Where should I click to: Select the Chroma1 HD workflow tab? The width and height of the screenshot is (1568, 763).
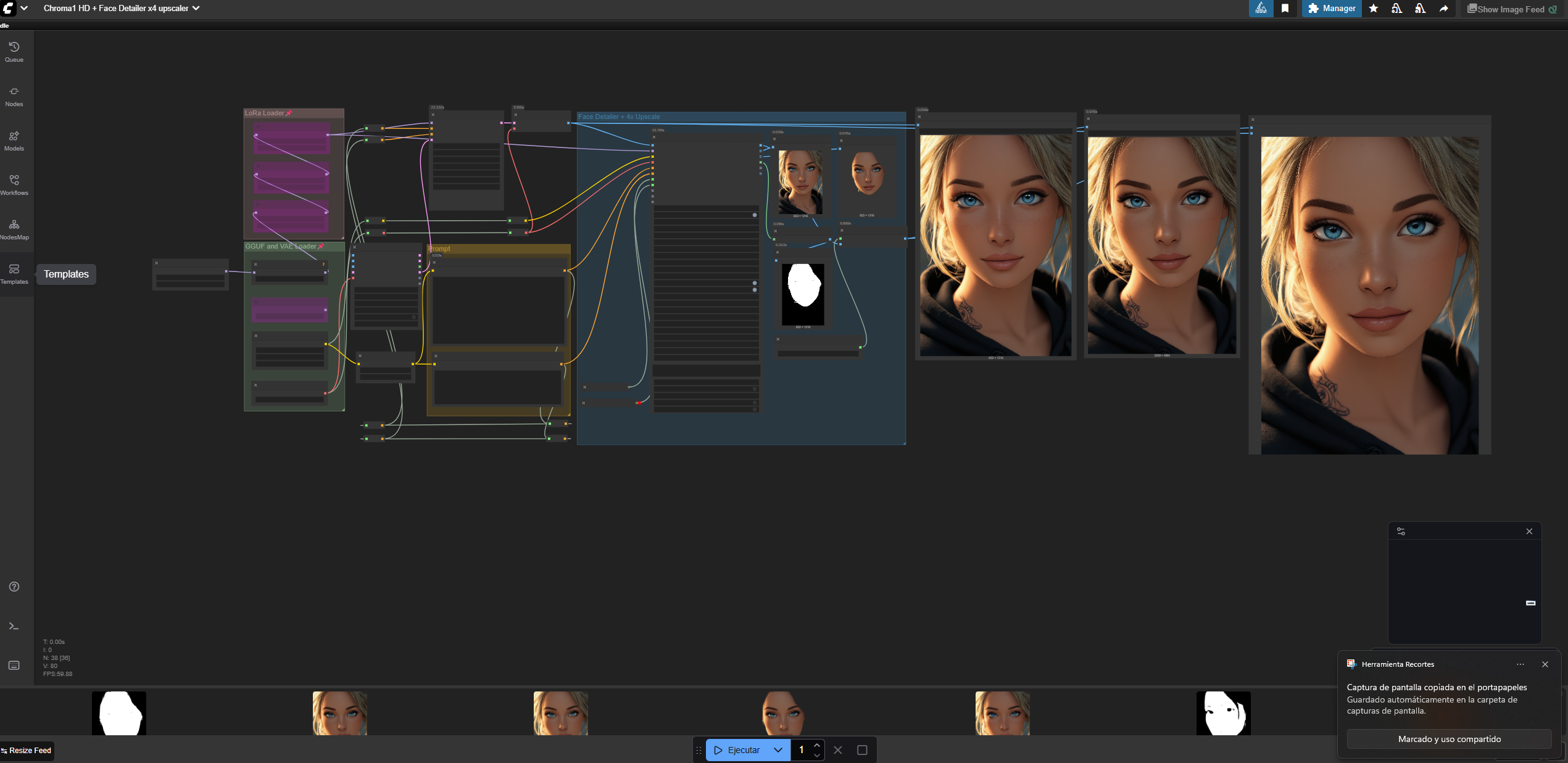pyautogui.click(x=116, y=9)
